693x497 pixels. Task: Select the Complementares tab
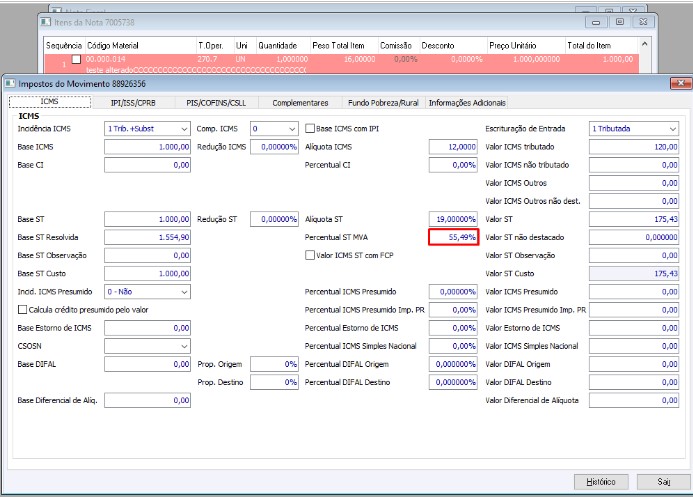tap(300, 103)
